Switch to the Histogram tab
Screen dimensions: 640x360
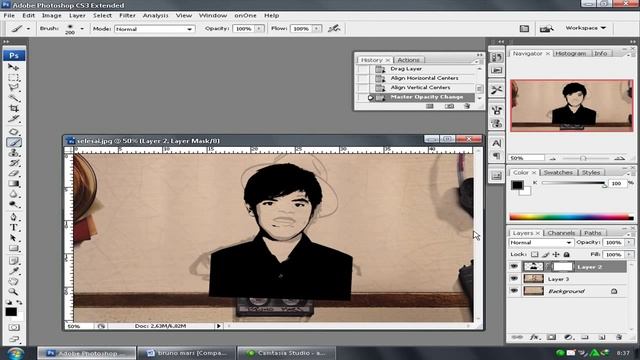point(571,53)
